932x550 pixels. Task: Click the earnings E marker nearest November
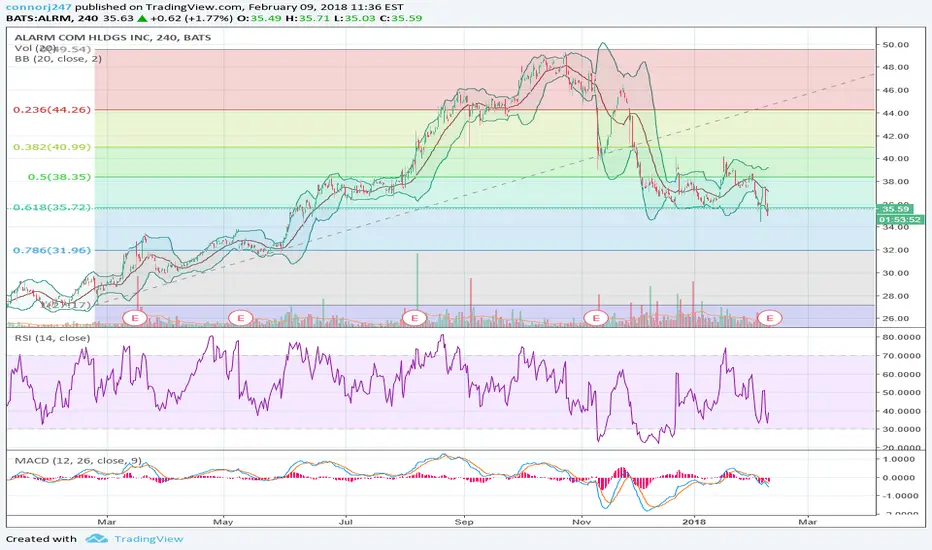tap(596, 318)
